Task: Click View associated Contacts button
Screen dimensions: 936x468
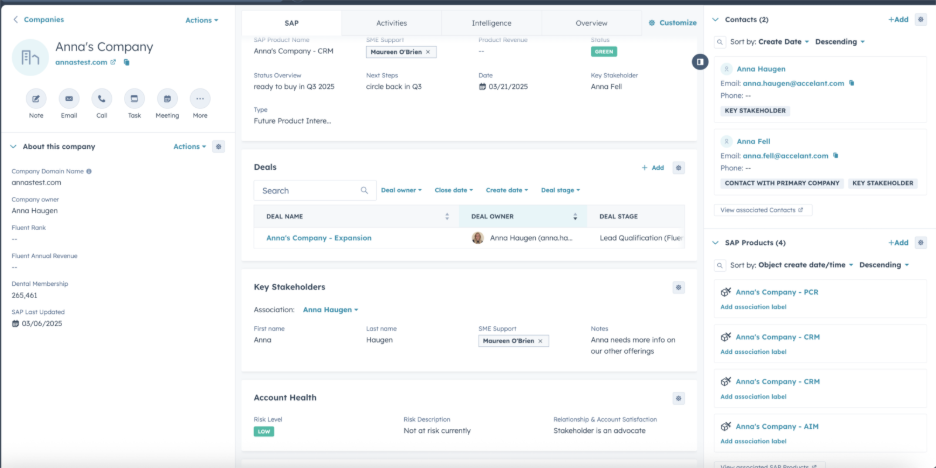Action: 765,210
